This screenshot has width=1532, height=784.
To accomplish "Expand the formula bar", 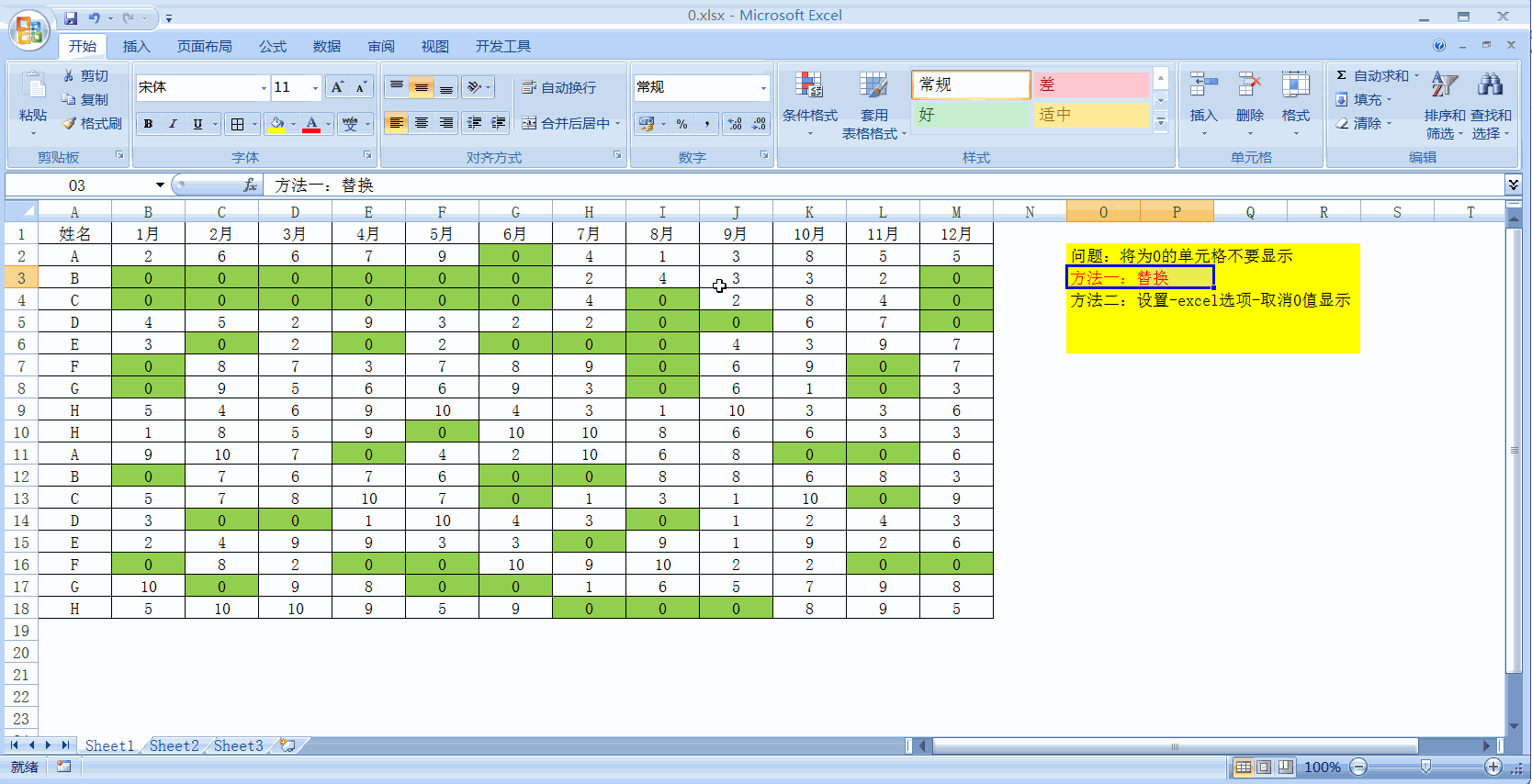I will point(1513,185).
